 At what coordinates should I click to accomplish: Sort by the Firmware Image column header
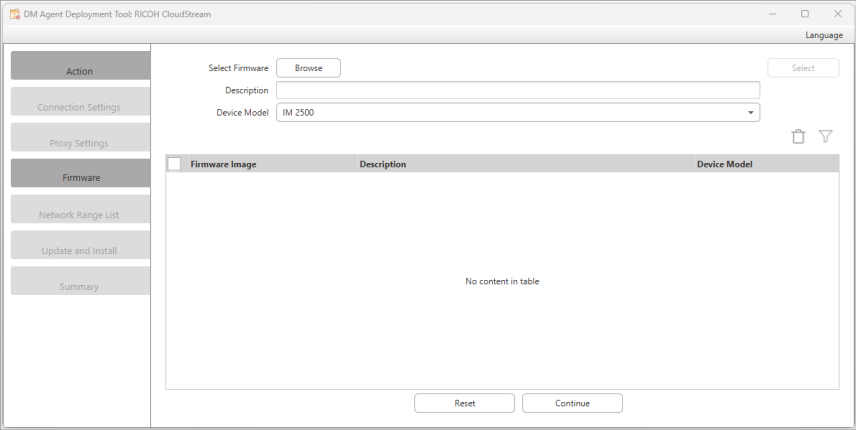pyautogui.click(x=223, y=164)
